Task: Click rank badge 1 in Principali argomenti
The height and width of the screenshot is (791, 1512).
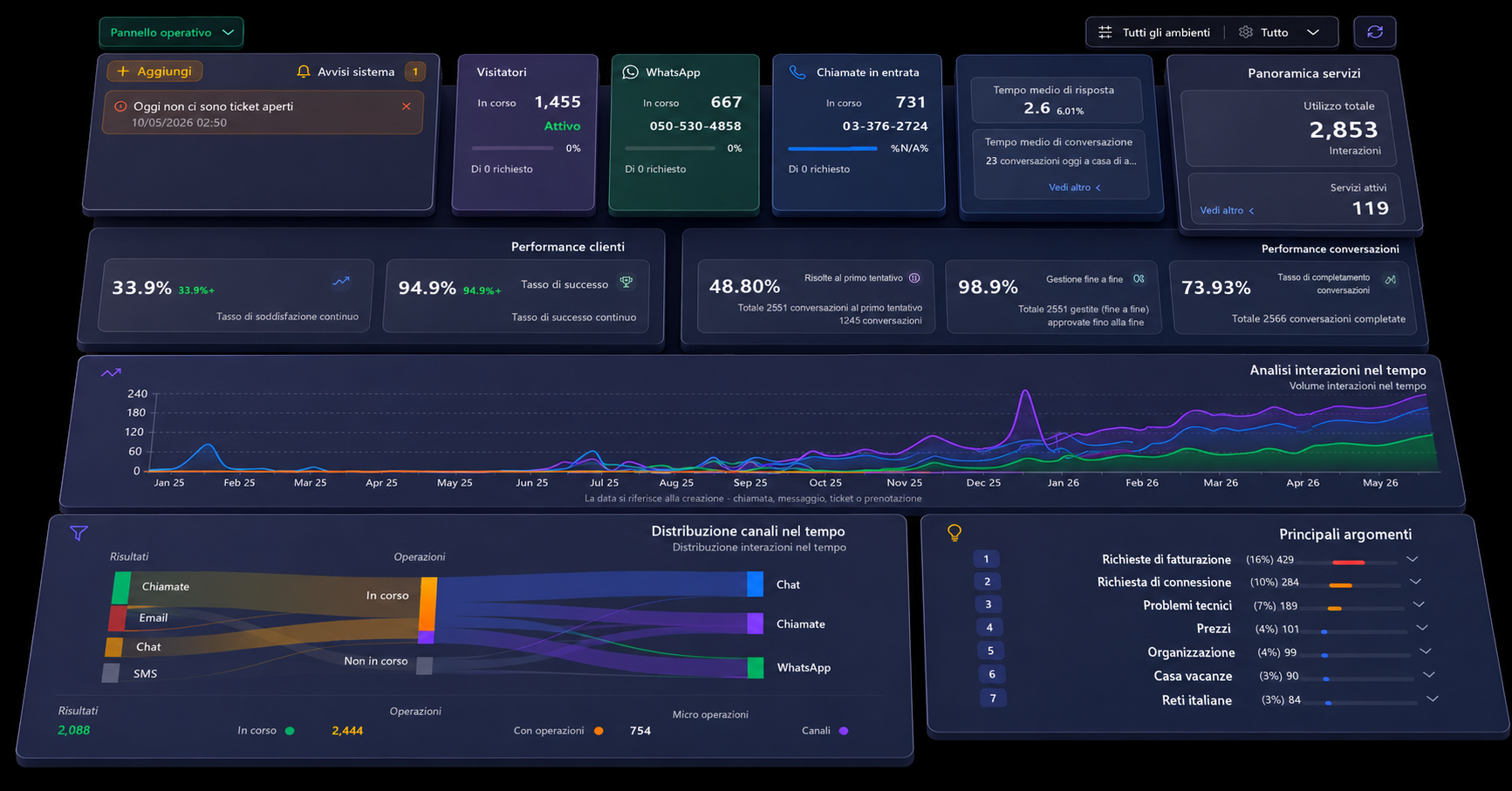Action: click(x=986, y=559)
